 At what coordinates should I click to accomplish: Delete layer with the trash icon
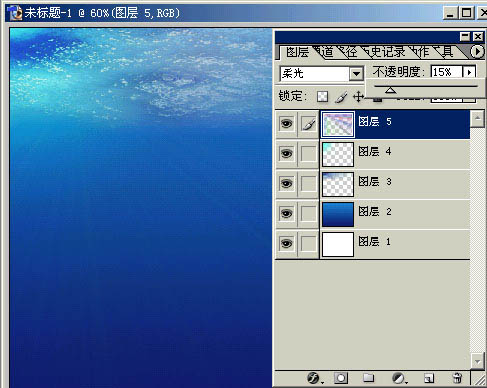457,378
